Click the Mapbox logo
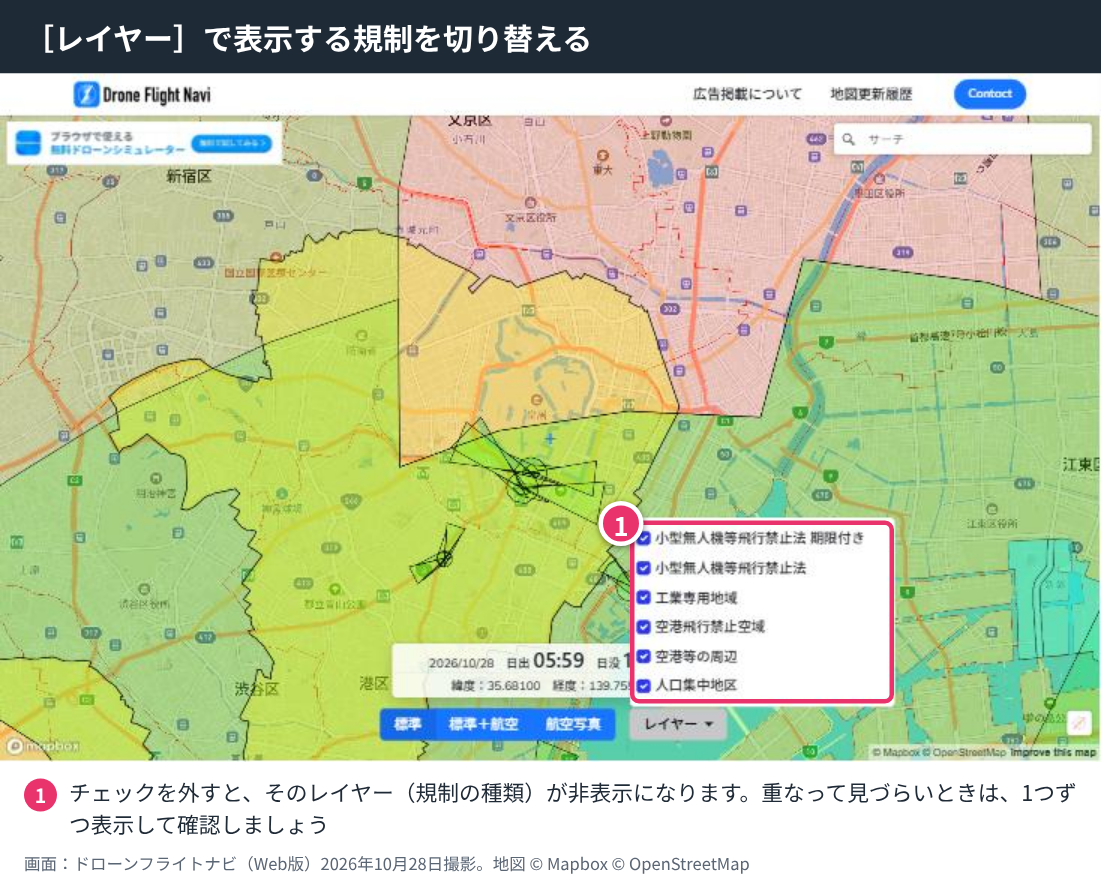The image size is (1101, 891). (44, 746)
